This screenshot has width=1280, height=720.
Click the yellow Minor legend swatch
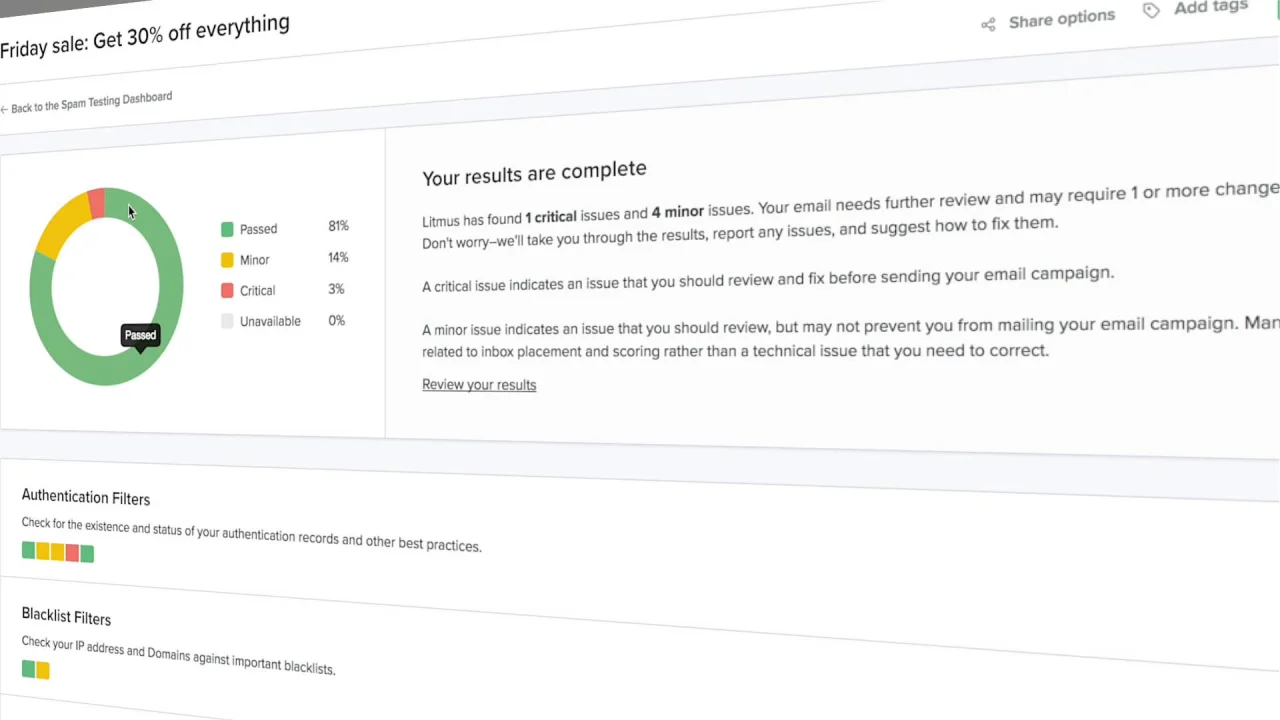[227, 260]
